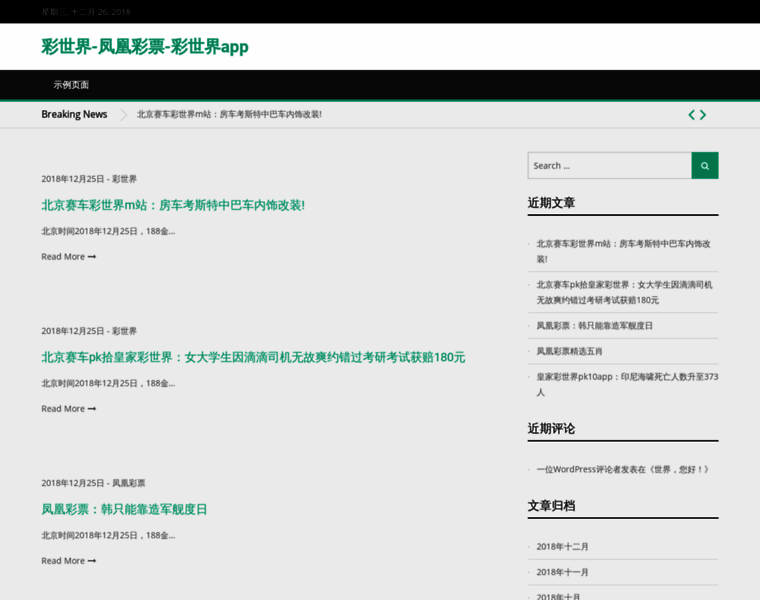Open sidebar recent article 北京赛车彩世界m站

click(x=623, y=251)
